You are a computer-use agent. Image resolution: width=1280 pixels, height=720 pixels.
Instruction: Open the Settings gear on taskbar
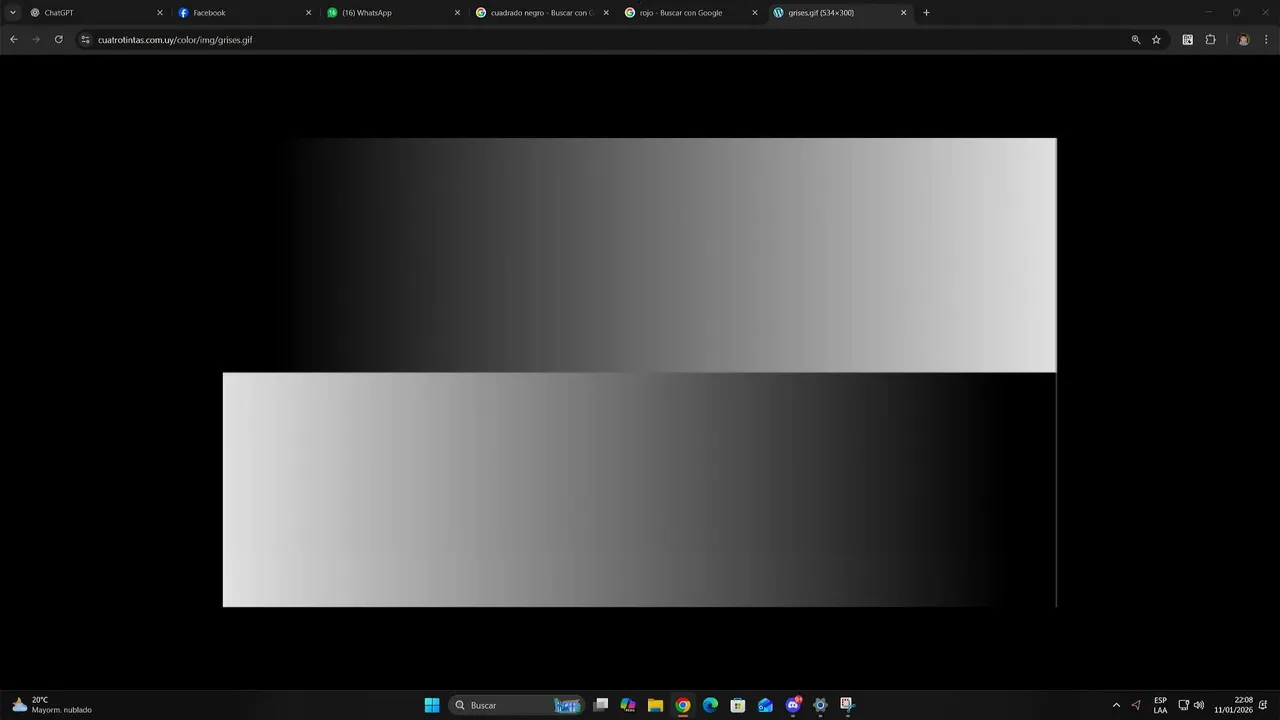coord(820,705)
